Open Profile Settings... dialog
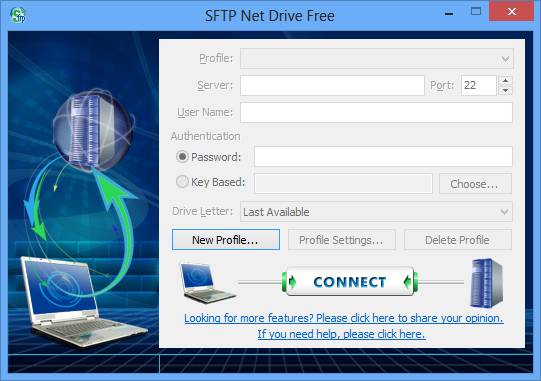Image resolution: width=541 pixels, height=381 pixels. coord(342,240)
